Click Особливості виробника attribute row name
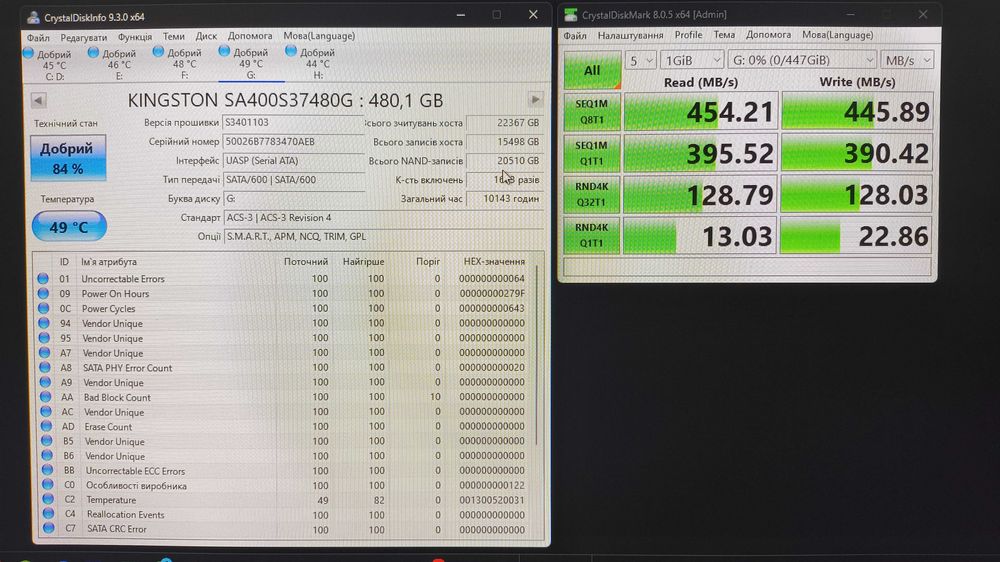The width and height of the screenshot is (1000, 562). (136, 485)
